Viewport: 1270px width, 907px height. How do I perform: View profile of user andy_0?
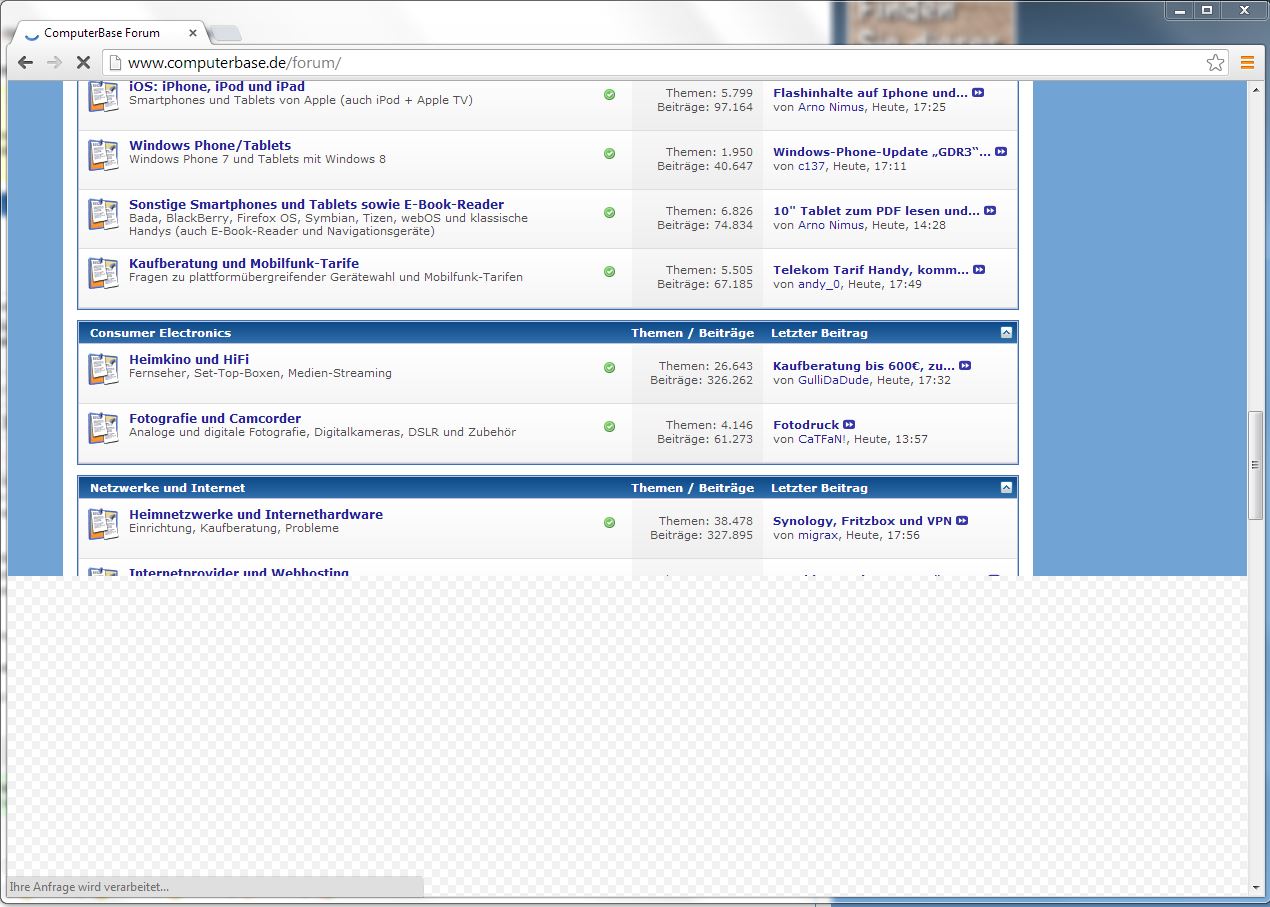[x=819, y=284]
